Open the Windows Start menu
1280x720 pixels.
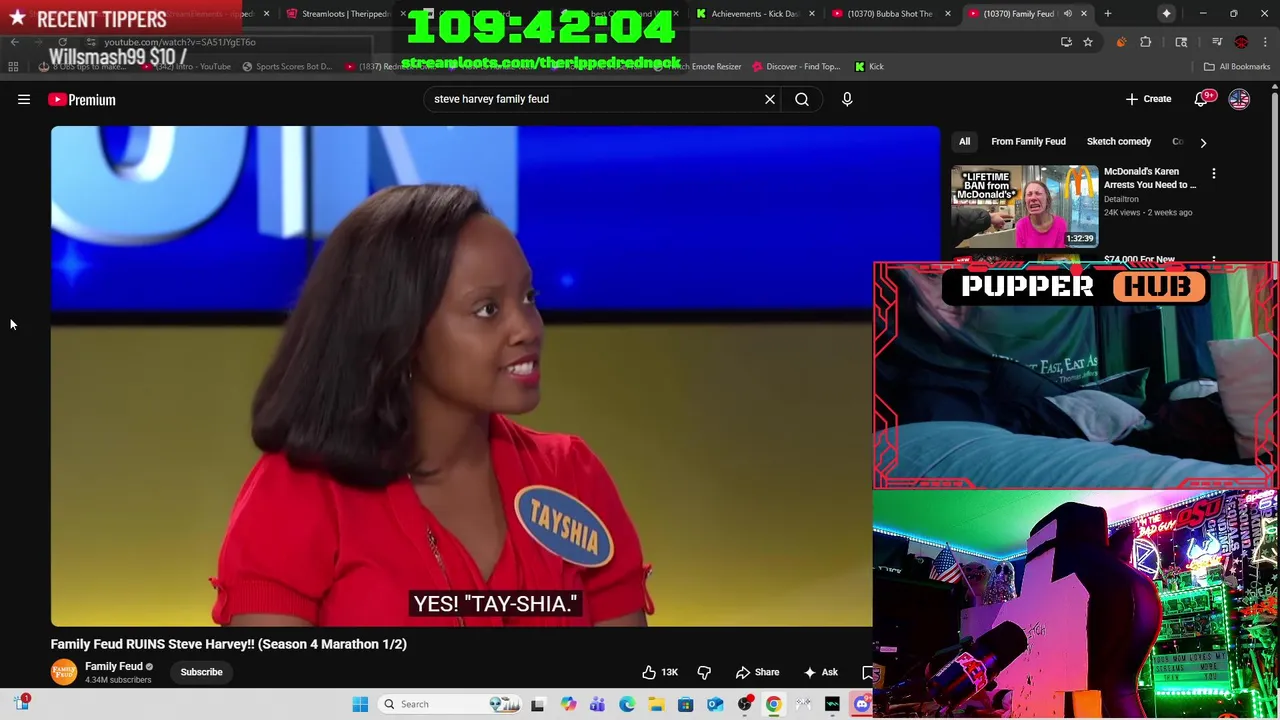(x=360, y=704)
